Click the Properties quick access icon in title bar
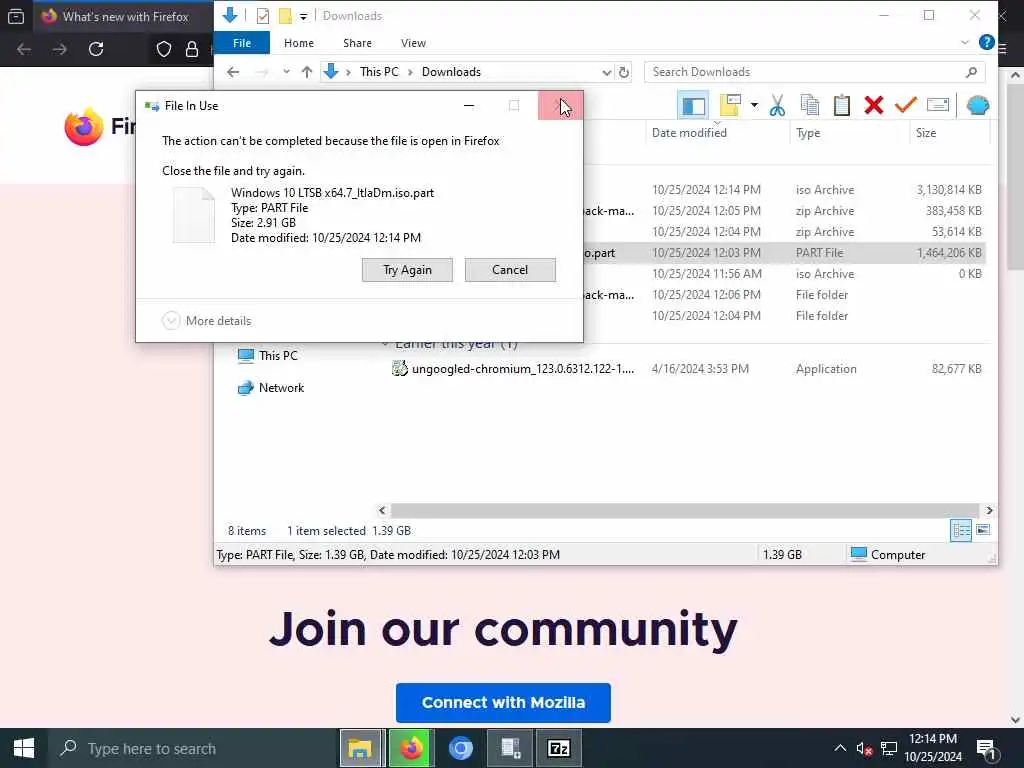1024x768 pixels. pos(263,16)
